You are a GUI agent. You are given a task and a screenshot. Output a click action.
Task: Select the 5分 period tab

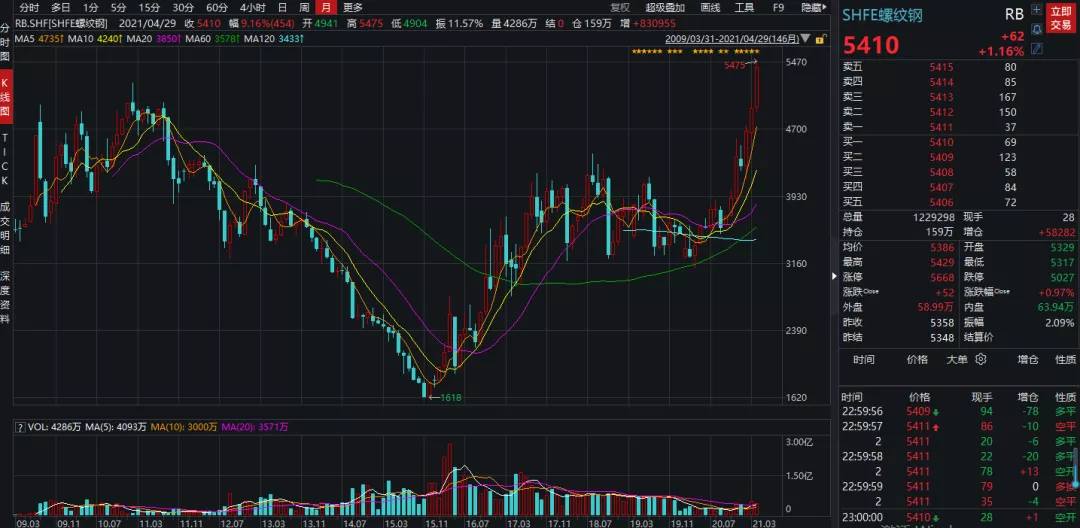(x=118, y=8)
